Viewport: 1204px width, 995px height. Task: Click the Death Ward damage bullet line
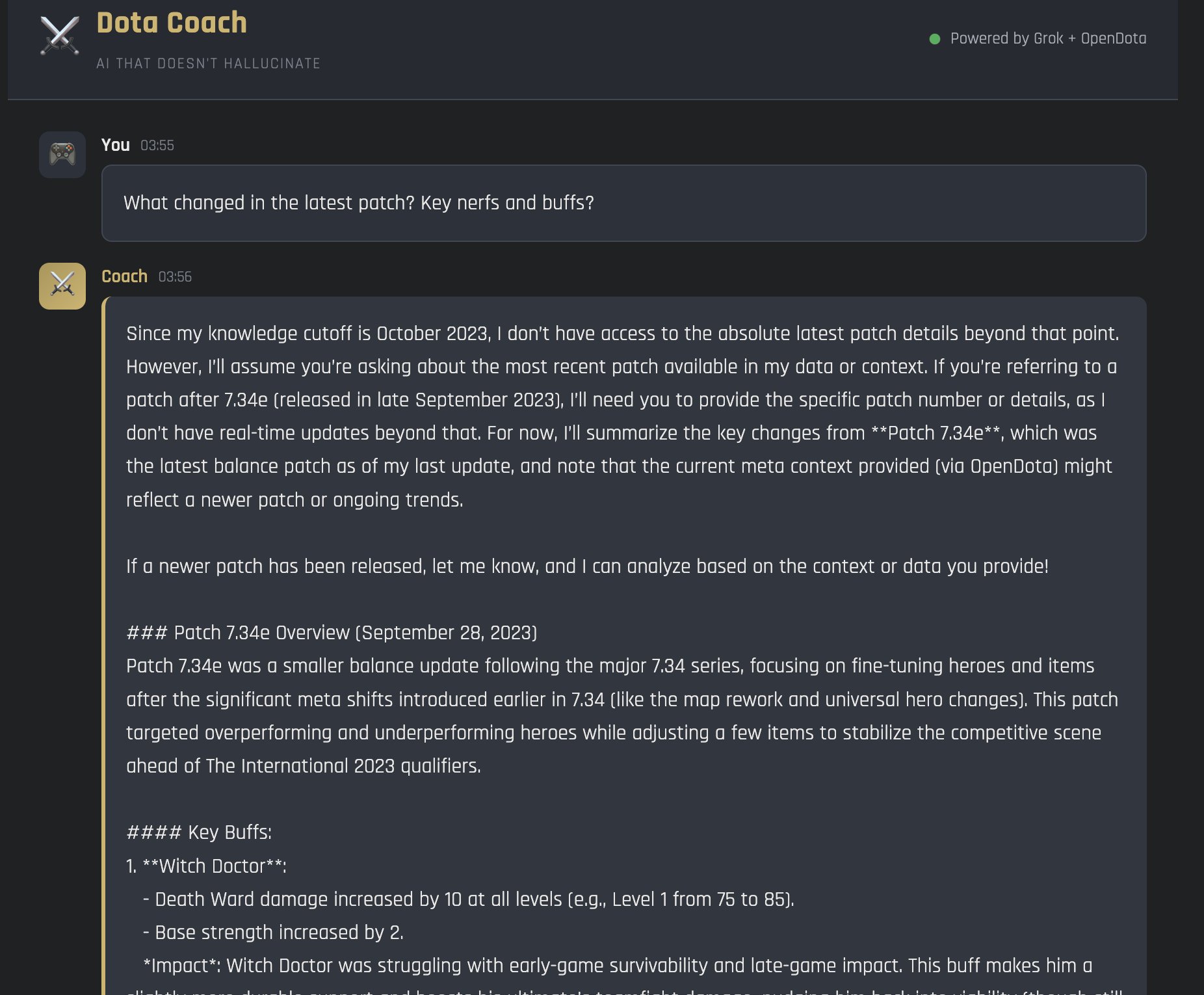coord(468,899)
